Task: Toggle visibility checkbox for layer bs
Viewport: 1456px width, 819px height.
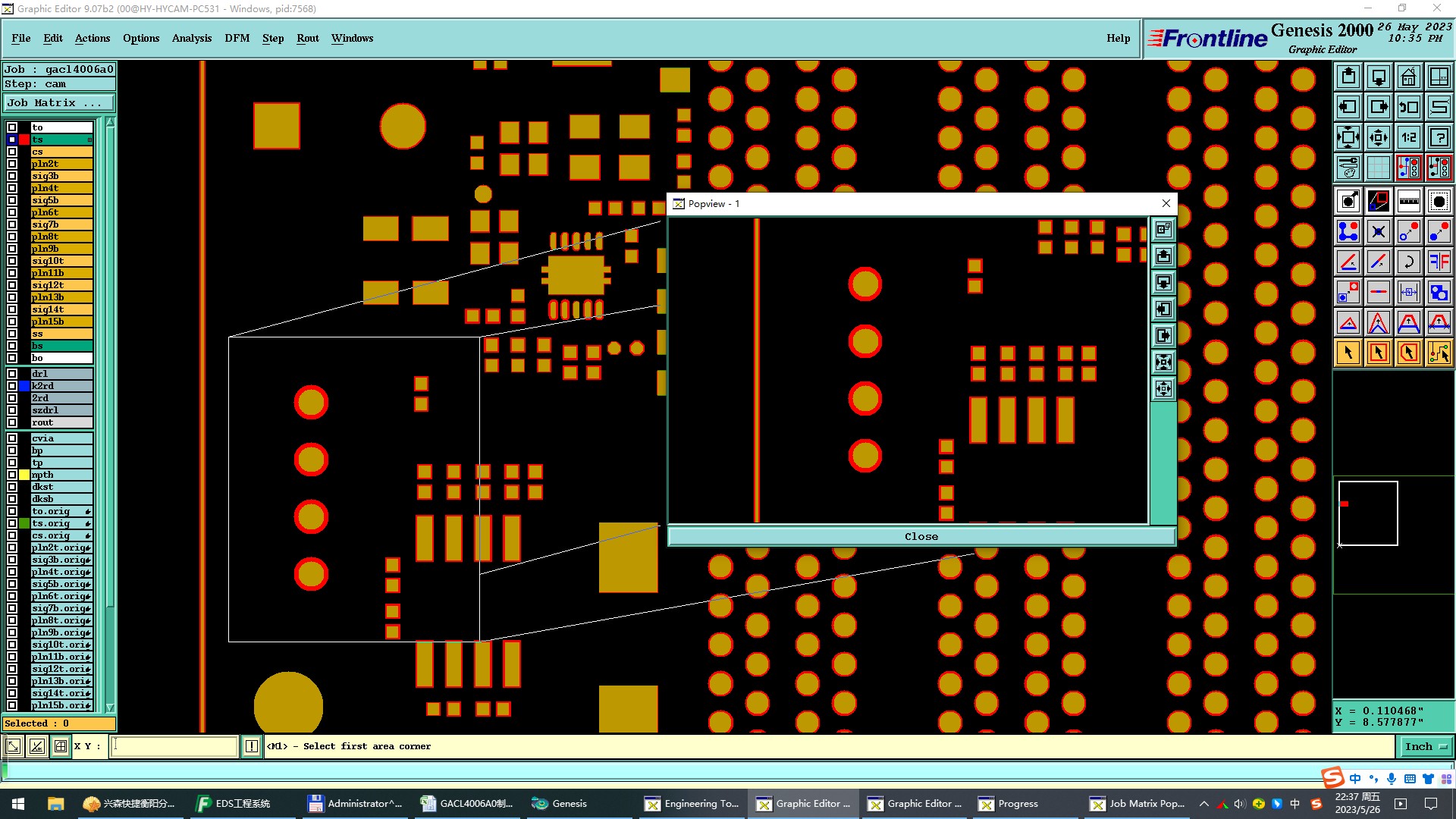Action: tap(12, 346)
